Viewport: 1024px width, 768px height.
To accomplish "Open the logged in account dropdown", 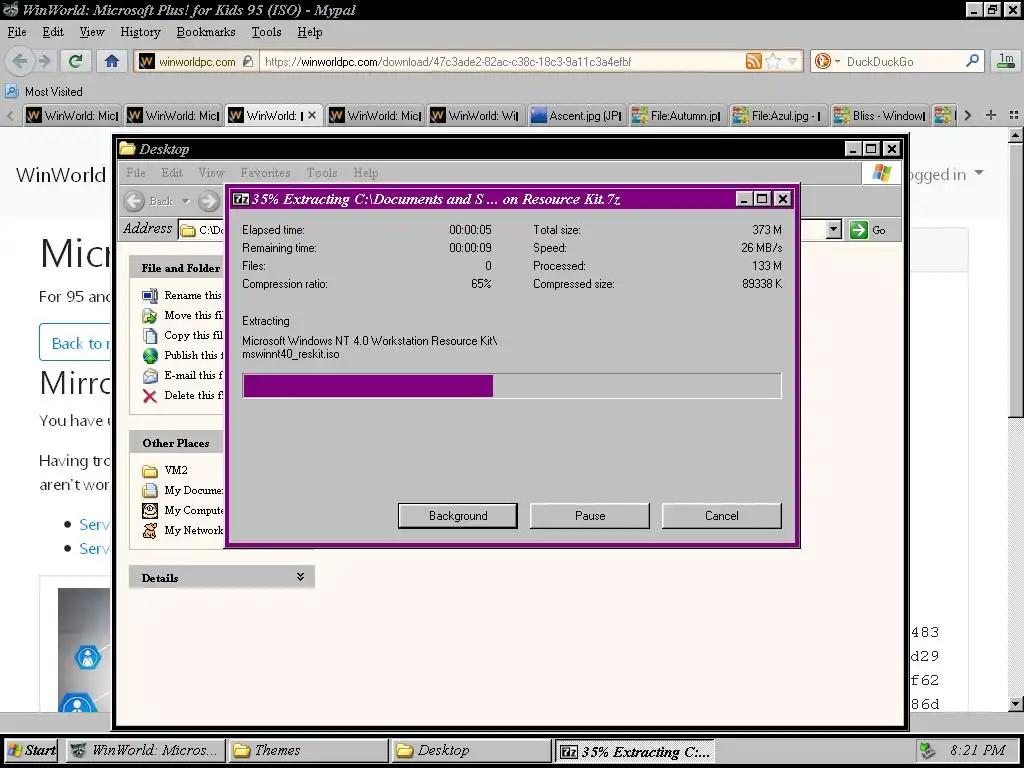I will [x=944, y=174].
